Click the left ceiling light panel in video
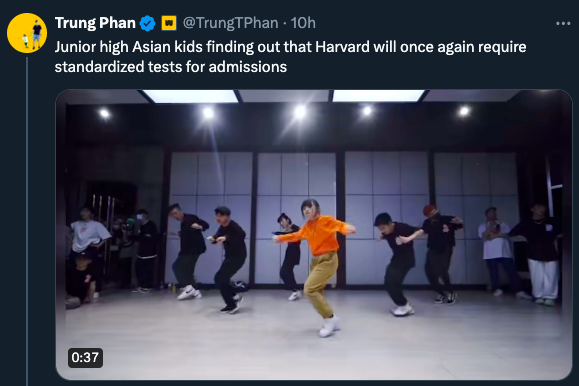This screenshot has height=386, width=579. pos(191,96)
